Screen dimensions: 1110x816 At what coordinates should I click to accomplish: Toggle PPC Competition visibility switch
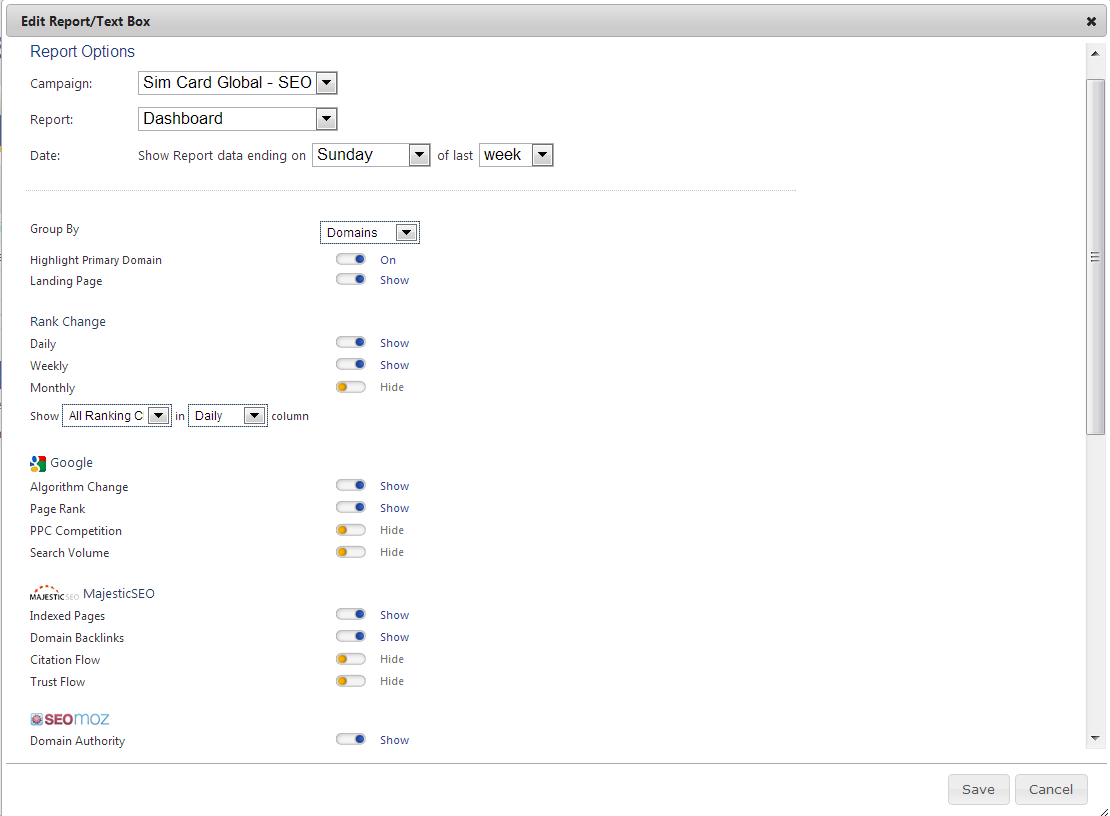(x=351, y=530)
